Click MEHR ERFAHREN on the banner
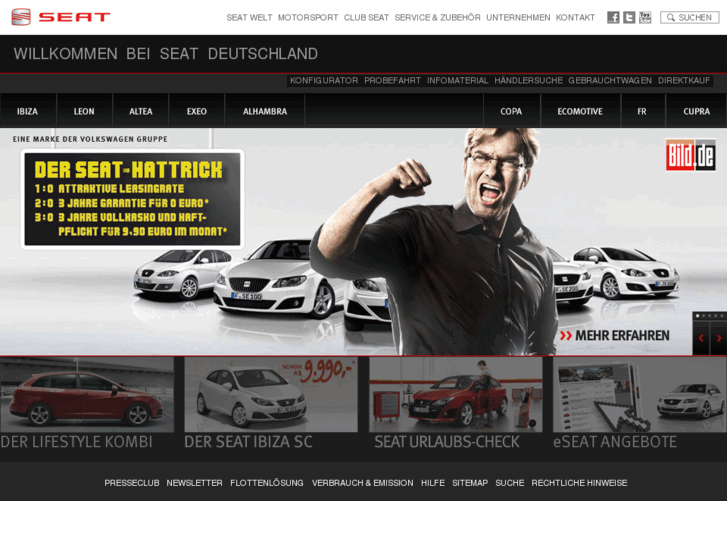The width and height of the screenshot is (727, 545). [x=614, y=336]
